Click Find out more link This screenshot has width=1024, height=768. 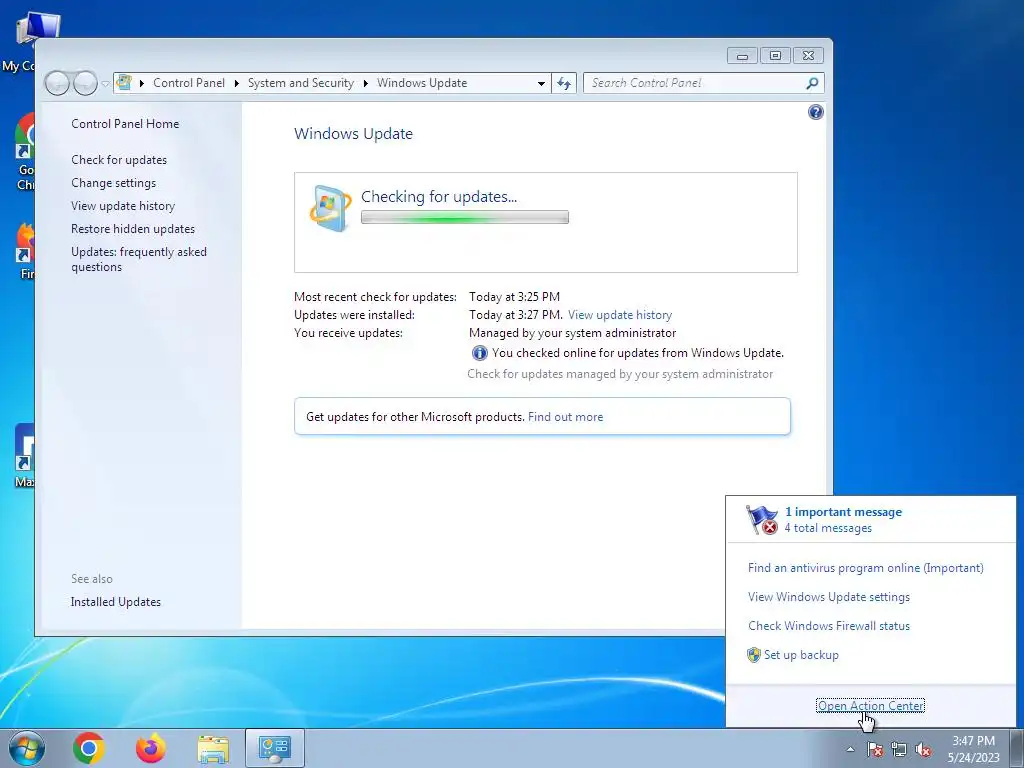click(566, 417)
